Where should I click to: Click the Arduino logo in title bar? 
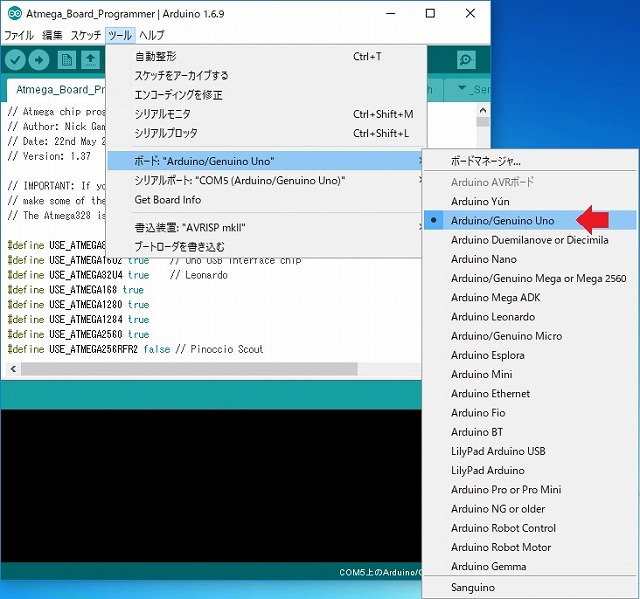click(14, 13)
